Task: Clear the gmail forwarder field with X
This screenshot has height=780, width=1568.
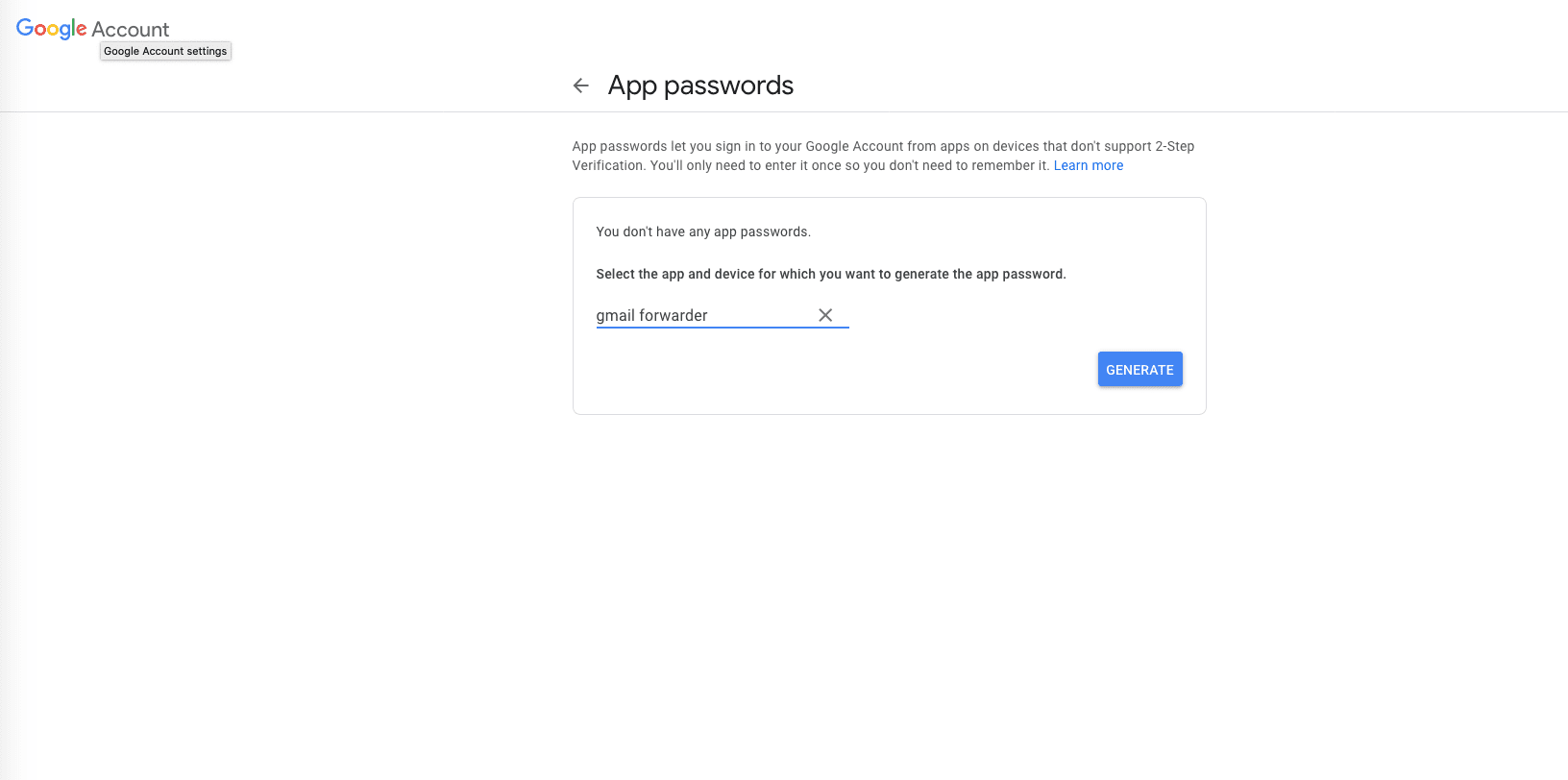Action: point(825,315)
